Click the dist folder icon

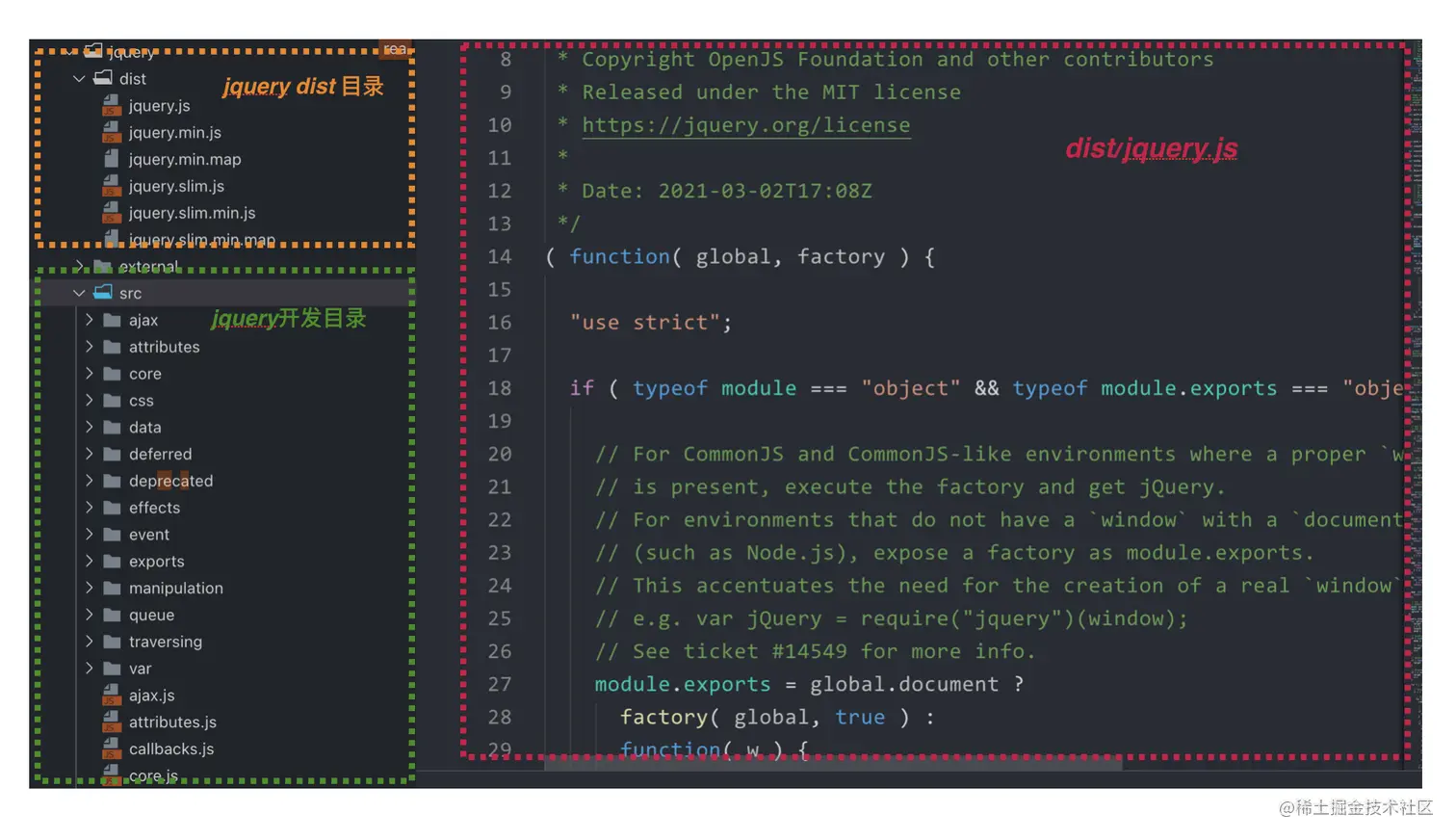point(103,78)
